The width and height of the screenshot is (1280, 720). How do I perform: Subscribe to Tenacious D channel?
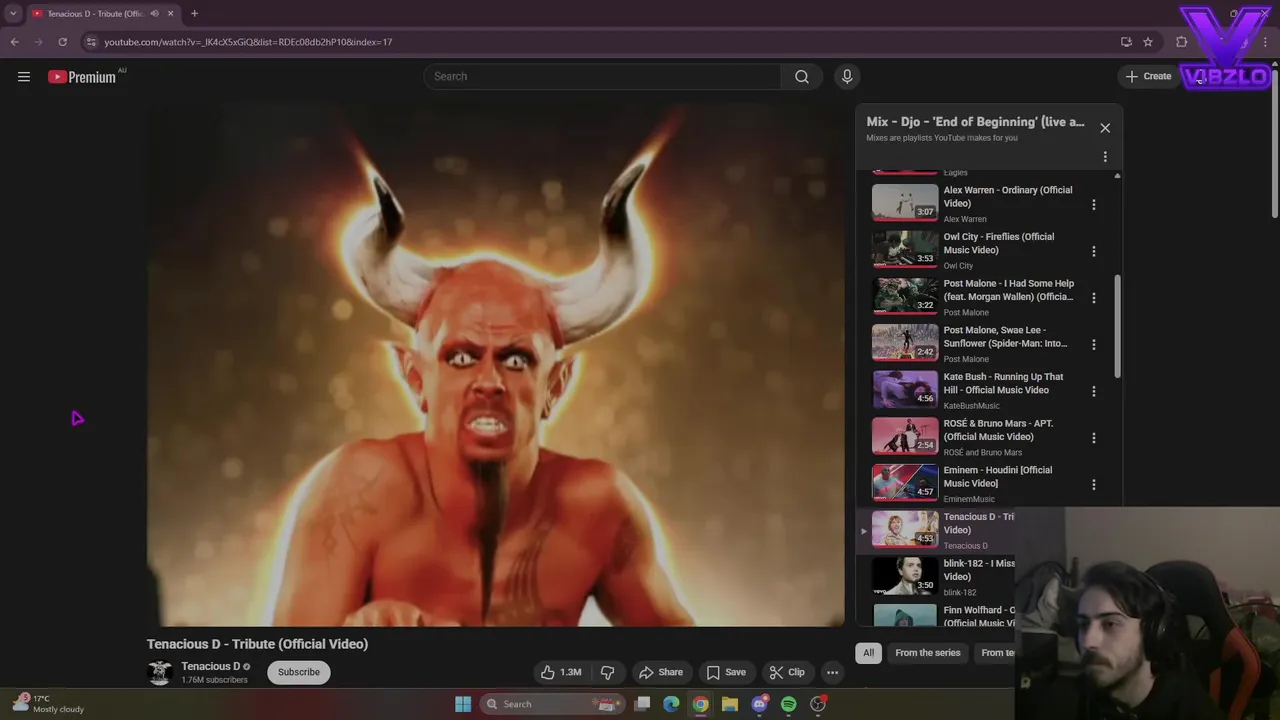[x=299, y=672]
